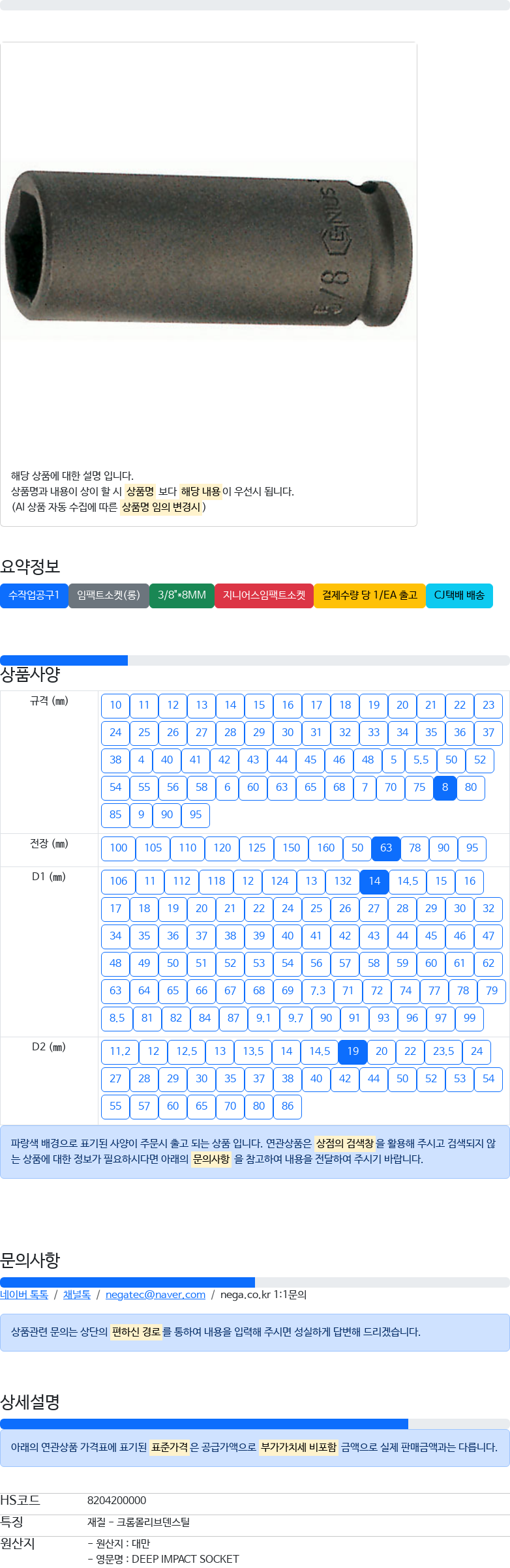The height and width of the screenshot is (1568, 510).
Task: Pick size 5.5 in 규격 row
Action: [x=421, y=760]
